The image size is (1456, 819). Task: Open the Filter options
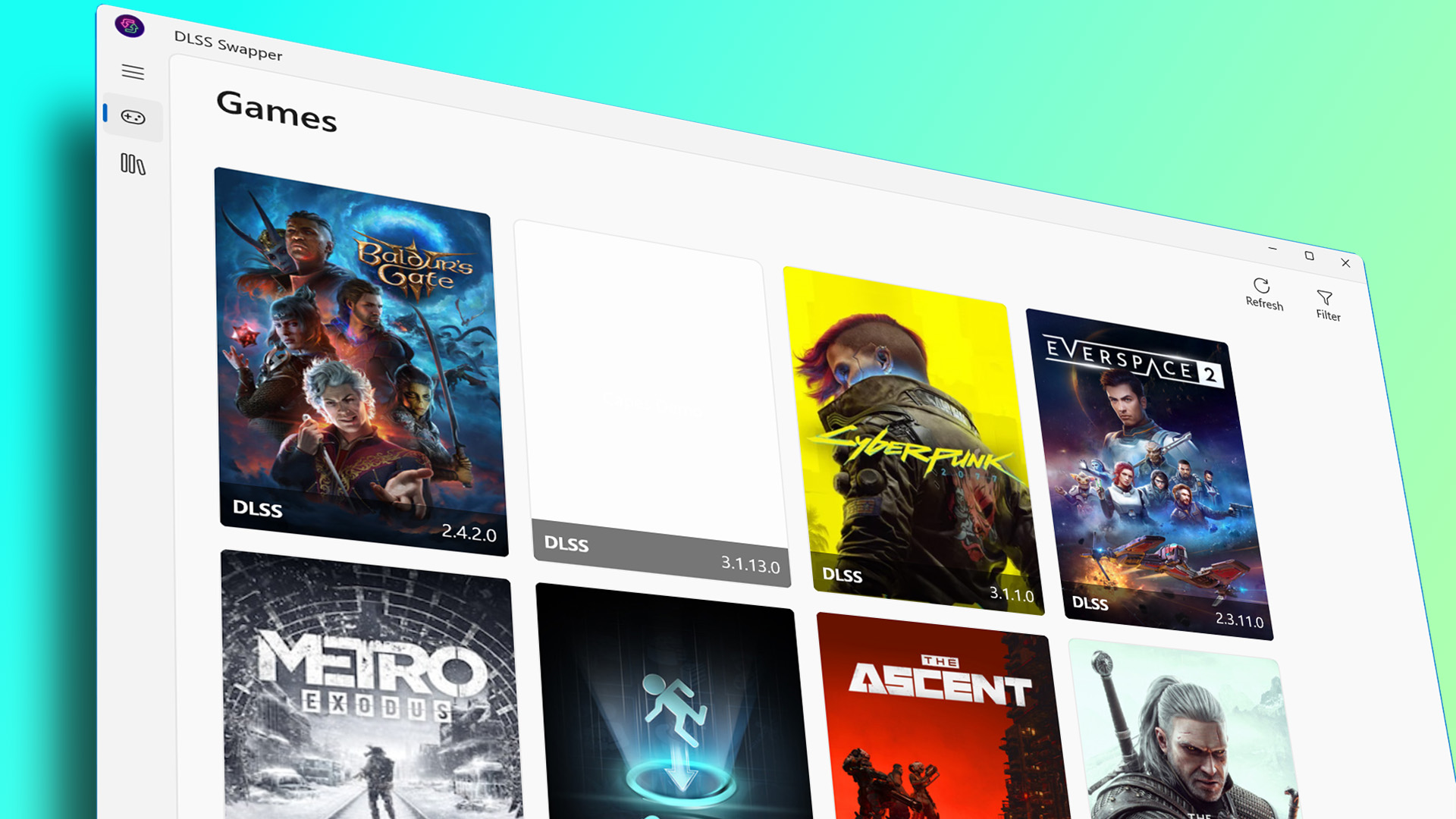pos(1328,306)
